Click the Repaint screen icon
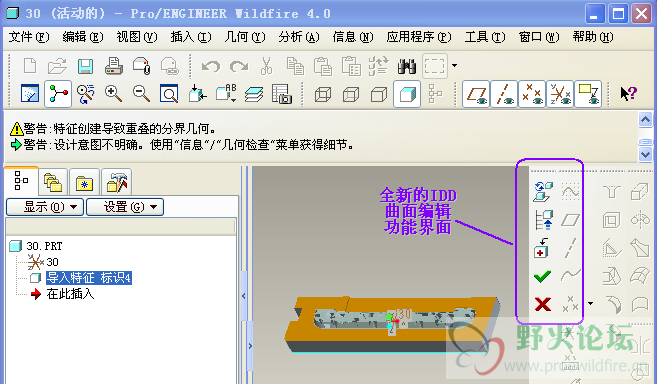The image size is (657, 384). point(30,94)
